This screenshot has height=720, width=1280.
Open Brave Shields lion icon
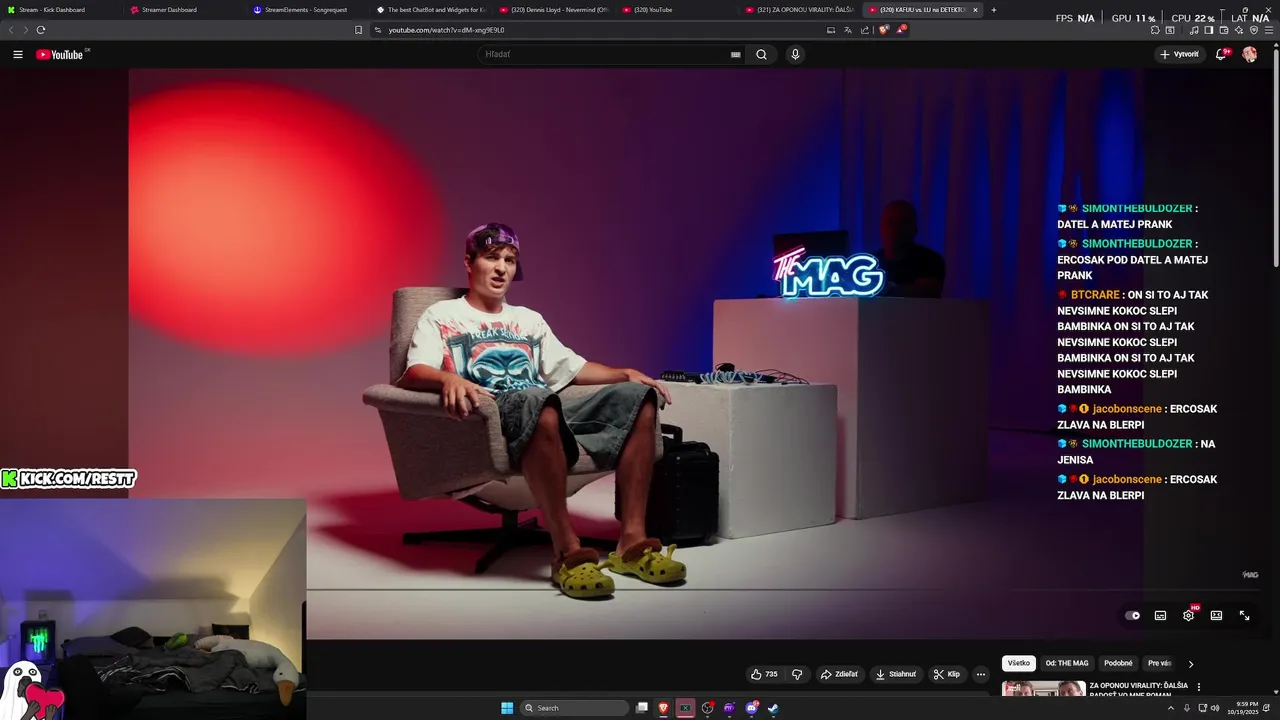[883, 30]
